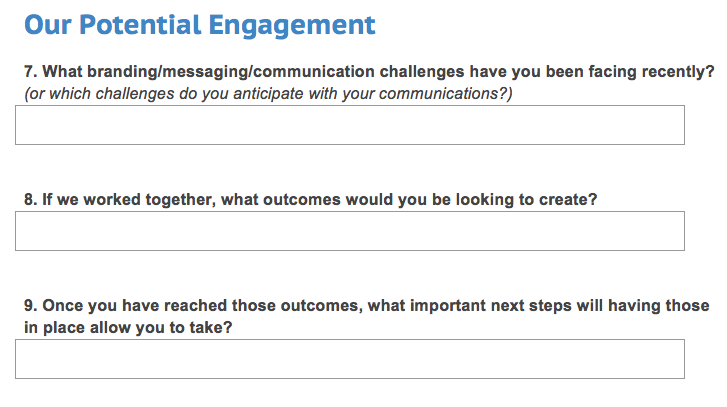This screenshot has height=407, width=727.
Task: Click the 'If we worked together' question label
Action: pyautogui.click(x=310, y=199)
